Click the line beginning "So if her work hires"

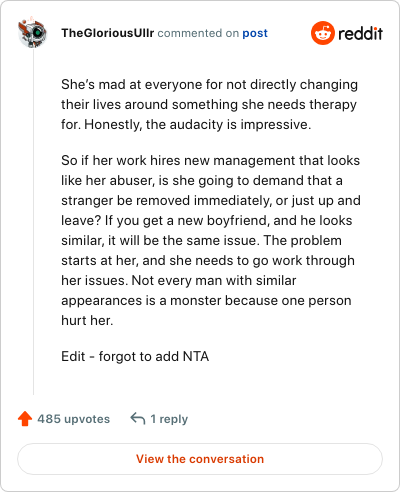[211, 160]
